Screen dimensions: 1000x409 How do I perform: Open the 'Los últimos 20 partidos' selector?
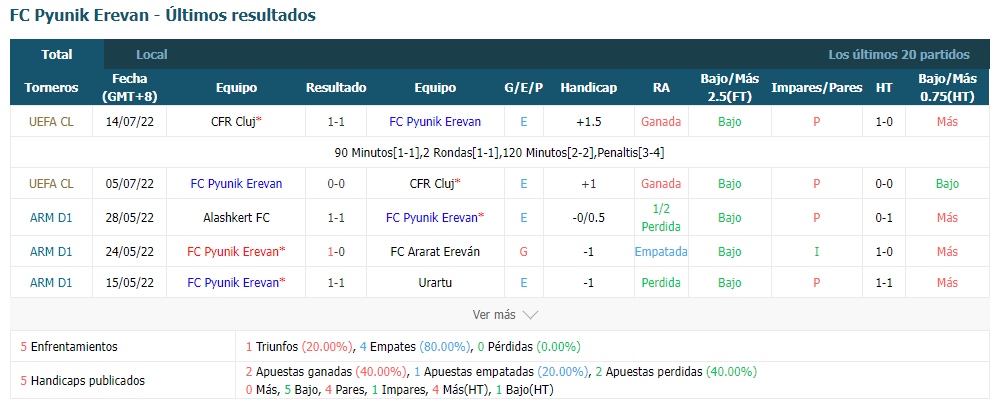pyautogui.click(x=899, y=54)
